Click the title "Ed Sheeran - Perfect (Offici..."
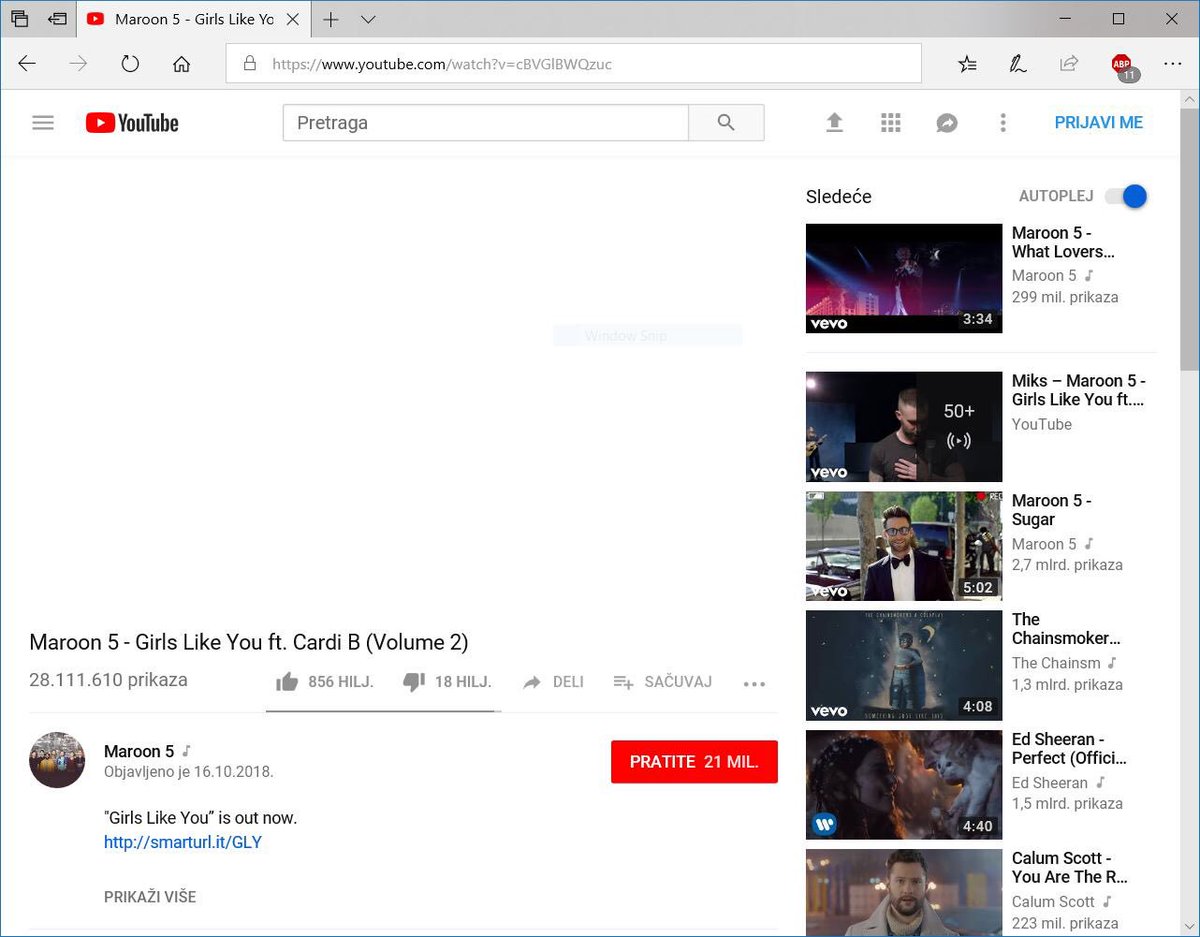1200x937 pixels. [1069, 748]
